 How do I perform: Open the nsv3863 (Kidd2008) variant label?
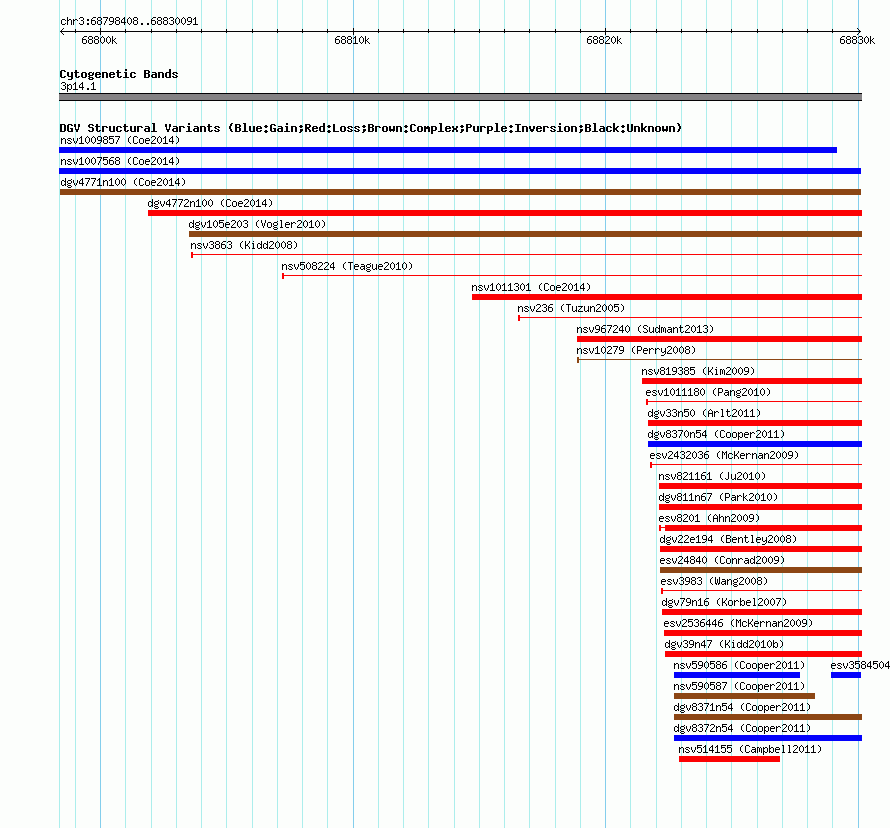point(244,245)
